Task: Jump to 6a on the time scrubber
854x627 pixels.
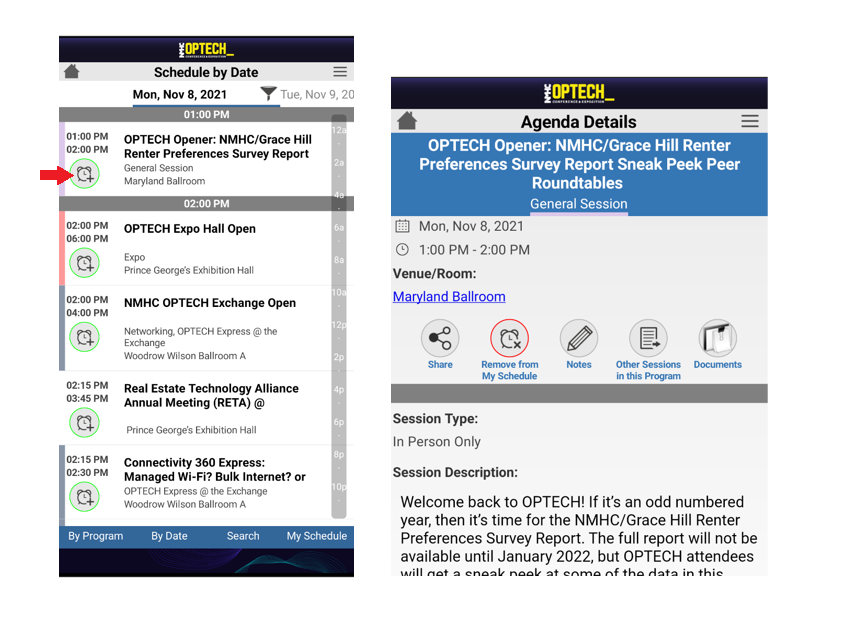Action: coord(339,228)
